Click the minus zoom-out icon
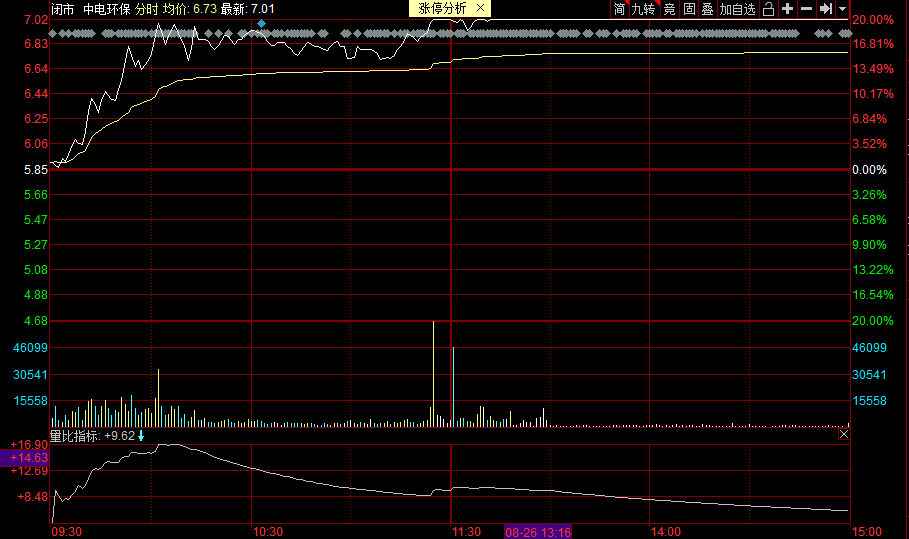 tap(806, 9)
